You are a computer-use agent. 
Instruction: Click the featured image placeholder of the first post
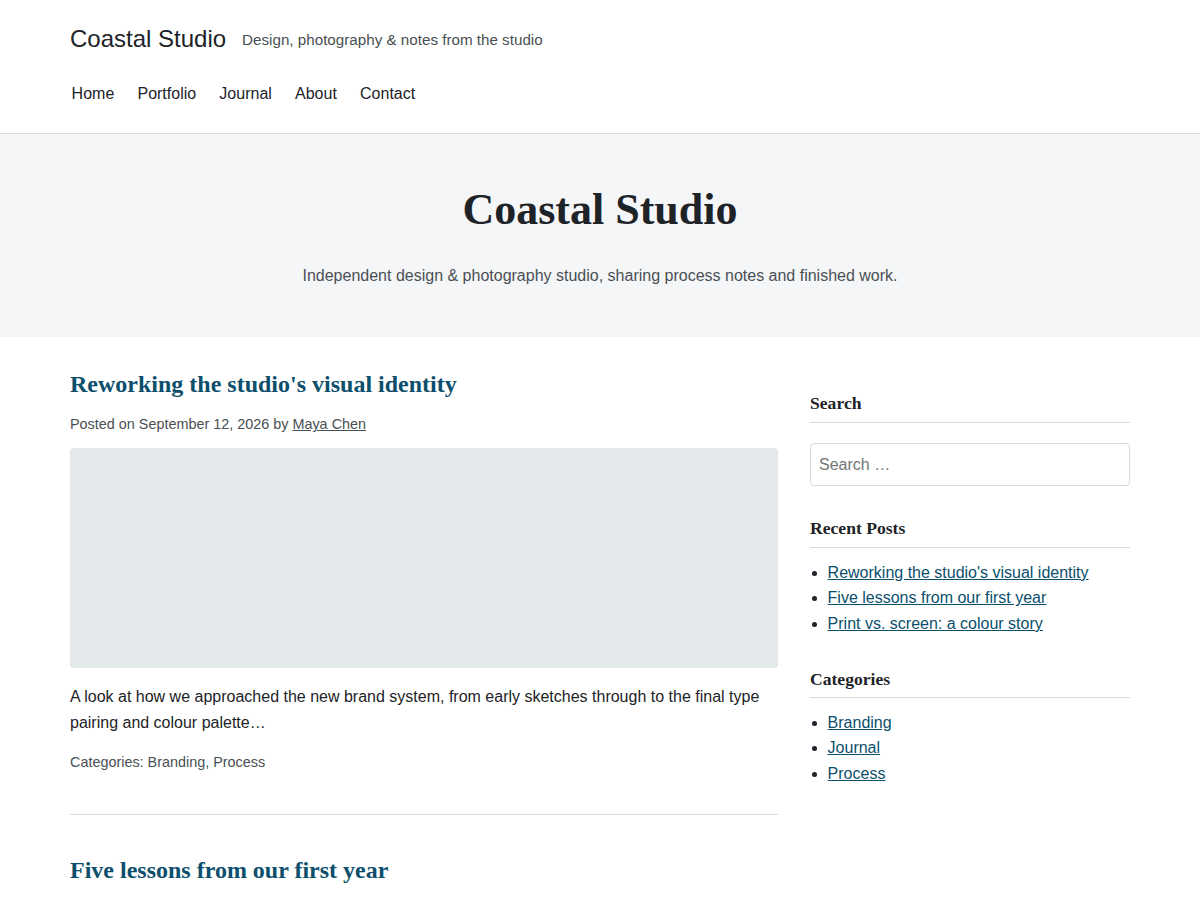(424, 558)
